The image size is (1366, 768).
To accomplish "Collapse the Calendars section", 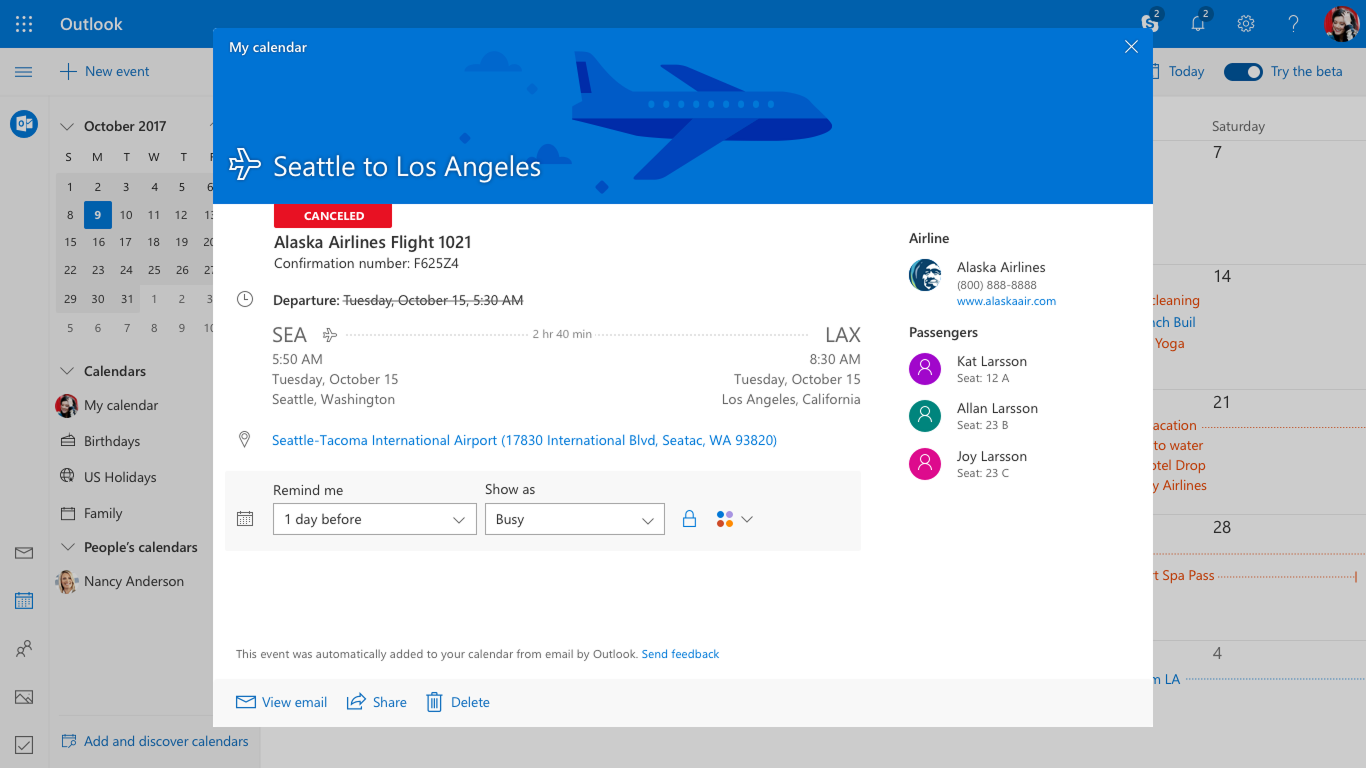I will pos(67,371).
